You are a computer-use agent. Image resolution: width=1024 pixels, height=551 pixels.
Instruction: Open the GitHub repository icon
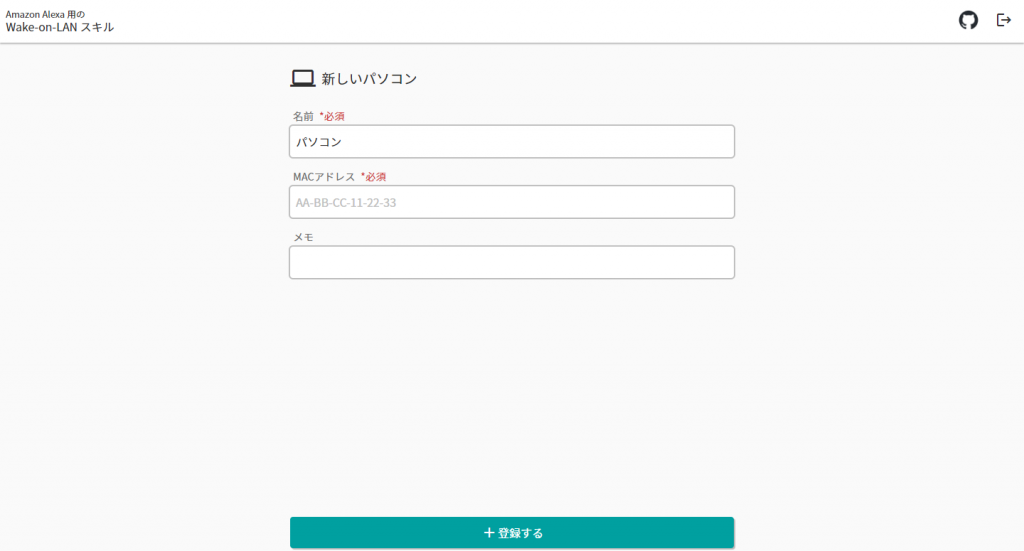tap(968, 20)
